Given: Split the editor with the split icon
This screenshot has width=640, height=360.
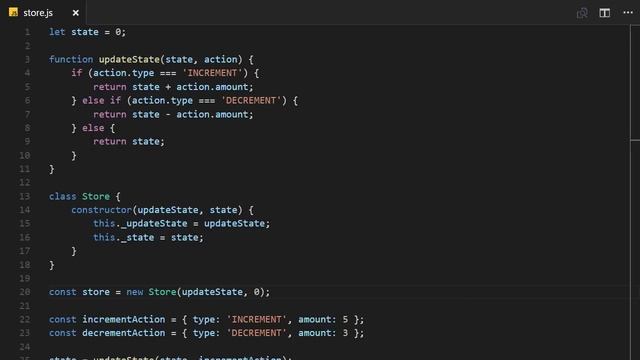Looking at the screenshot, I should coord(604,13).
